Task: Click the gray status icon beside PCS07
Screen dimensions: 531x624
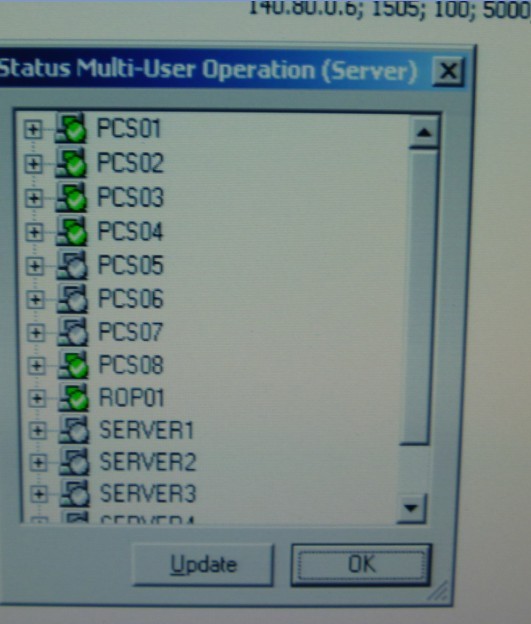Action: pos(74,331)
